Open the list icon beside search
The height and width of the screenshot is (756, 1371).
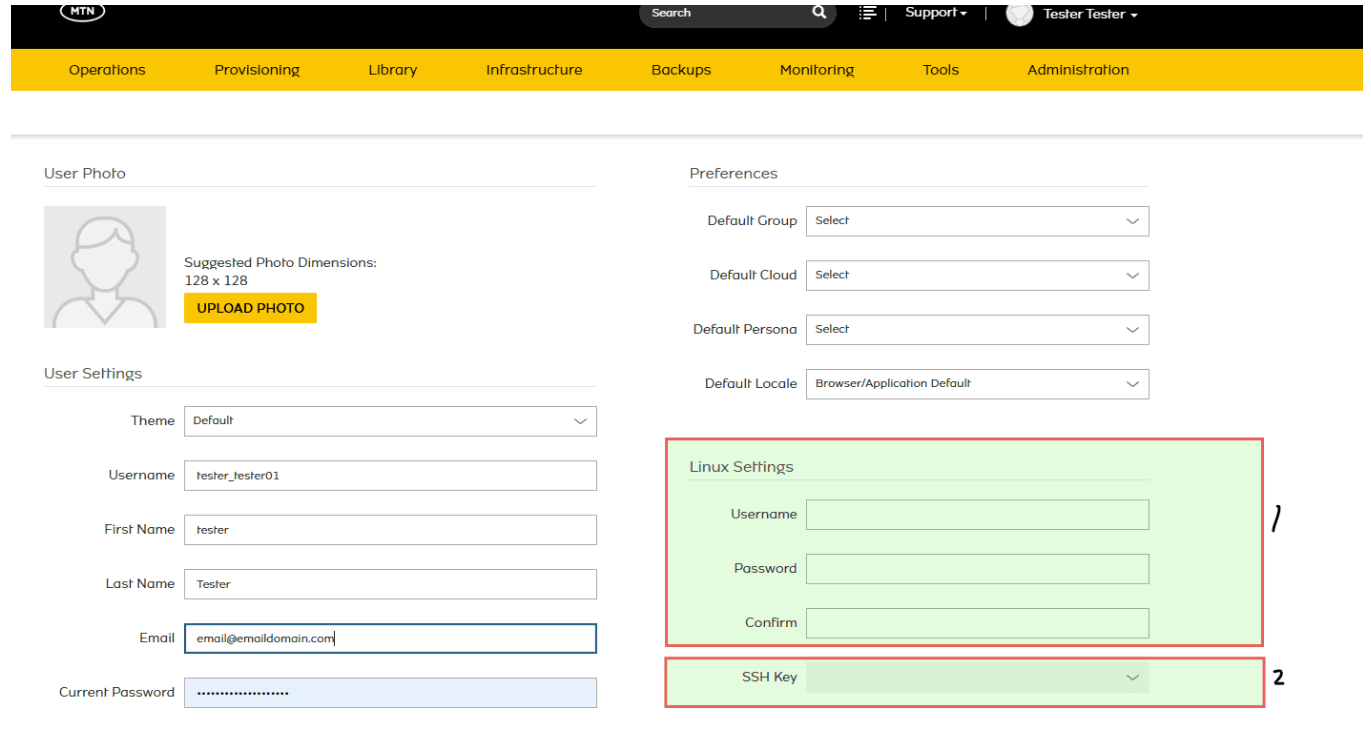(x=867, y=13)
